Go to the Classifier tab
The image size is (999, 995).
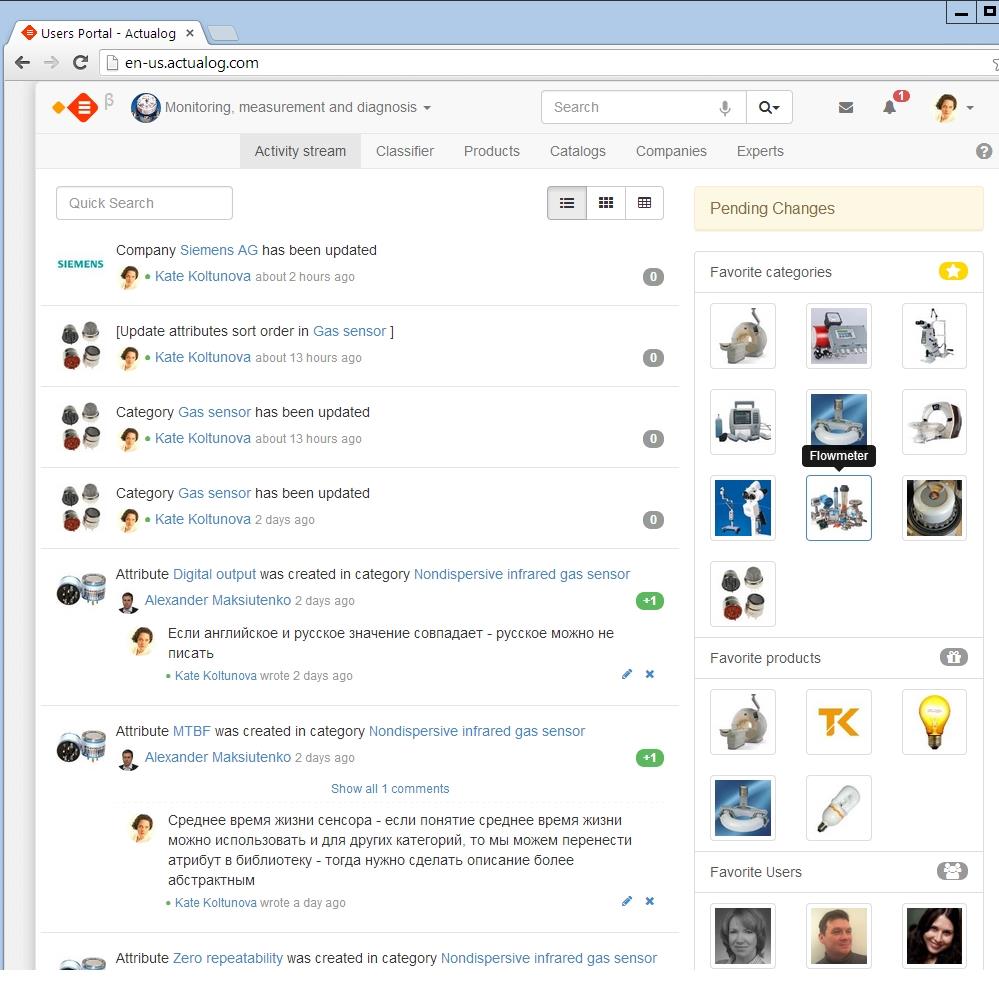point(405,151)
